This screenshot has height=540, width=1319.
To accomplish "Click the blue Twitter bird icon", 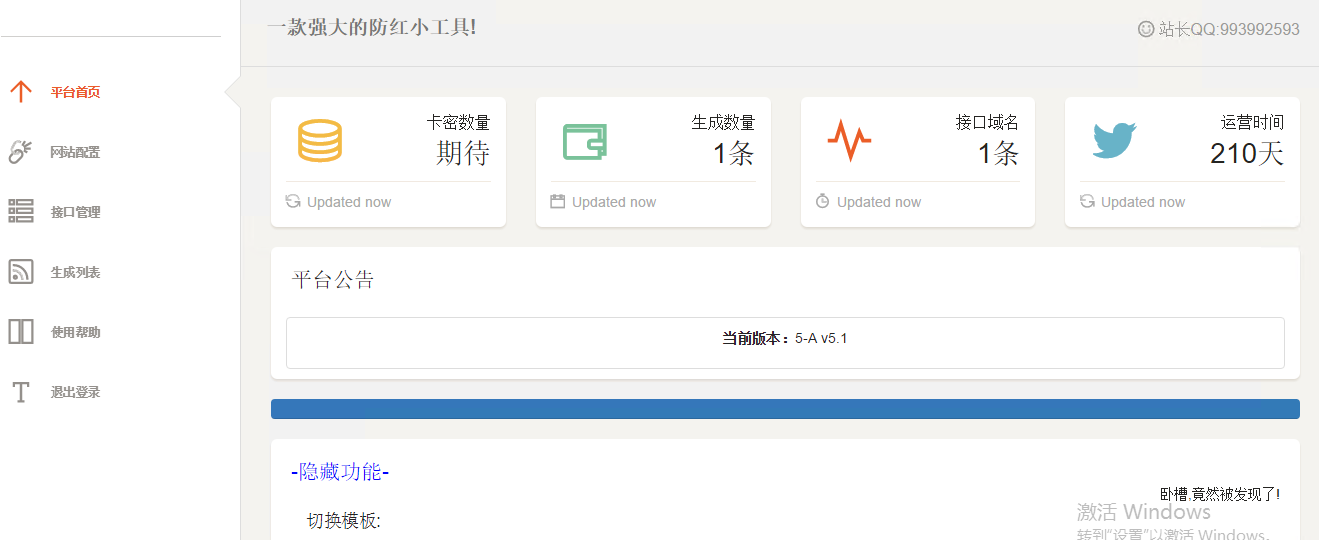I will [x=1114, y=141].
